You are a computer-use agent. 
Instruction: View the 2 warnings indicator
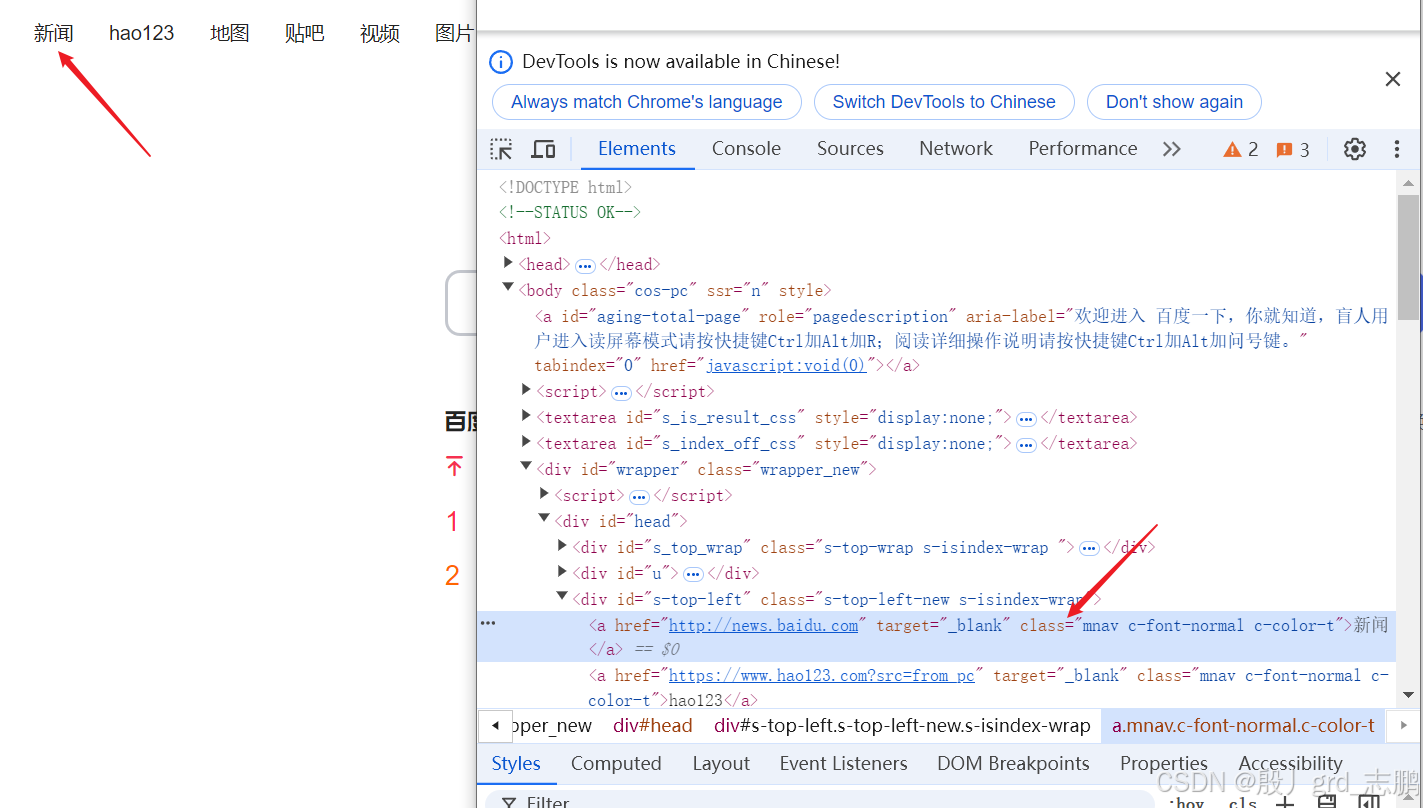coord(1241,149)
